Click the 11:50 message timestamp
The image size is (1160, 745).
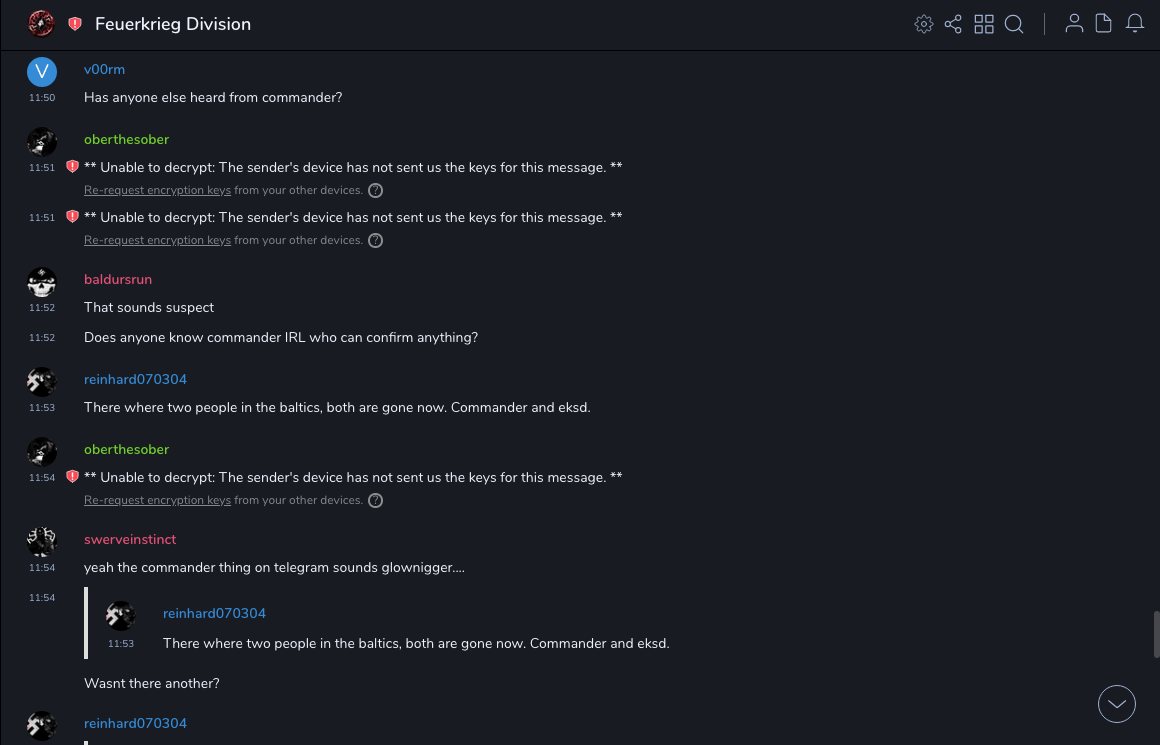coord(42,98)
